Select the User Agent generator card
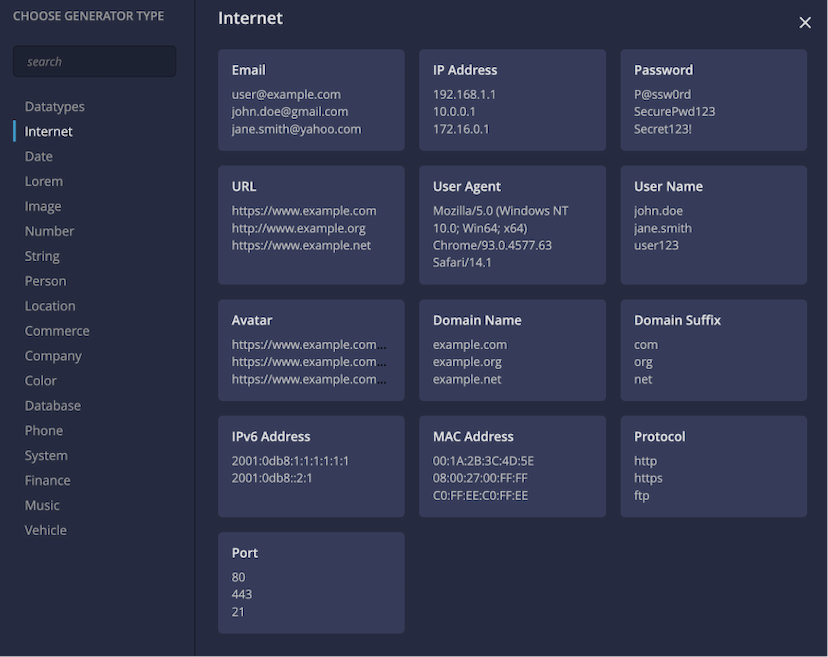Screen dimensions: 828x657 pos(512,226)
